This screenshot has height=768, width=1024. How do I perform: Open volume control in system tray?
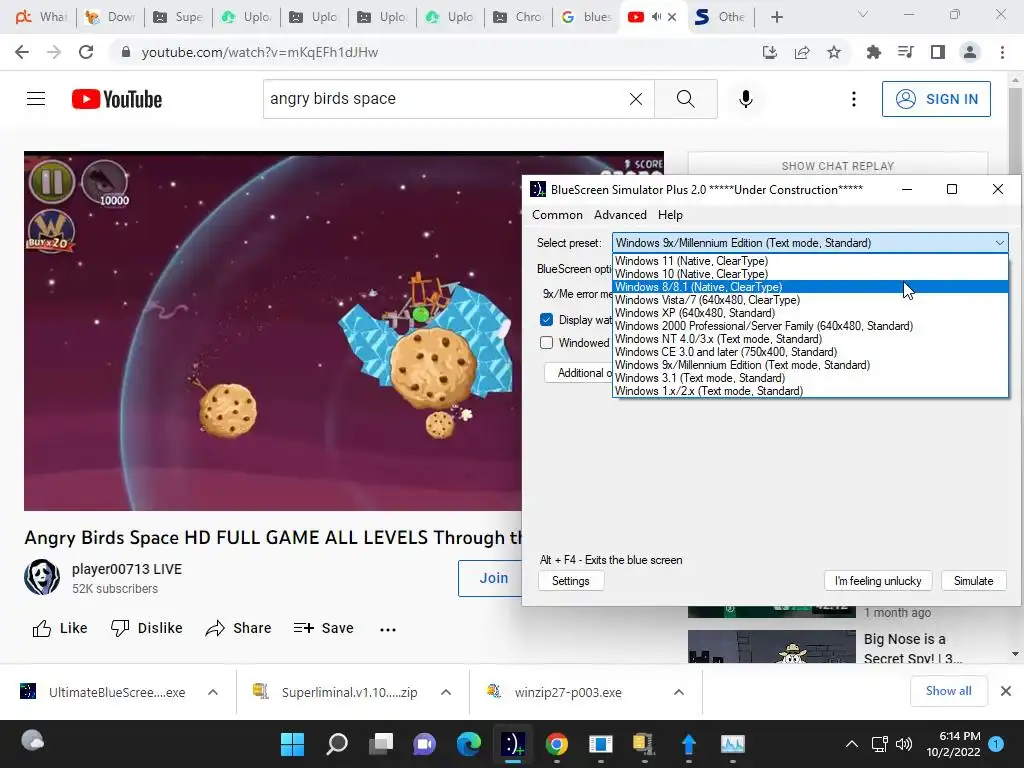click(x=904, y=744)
